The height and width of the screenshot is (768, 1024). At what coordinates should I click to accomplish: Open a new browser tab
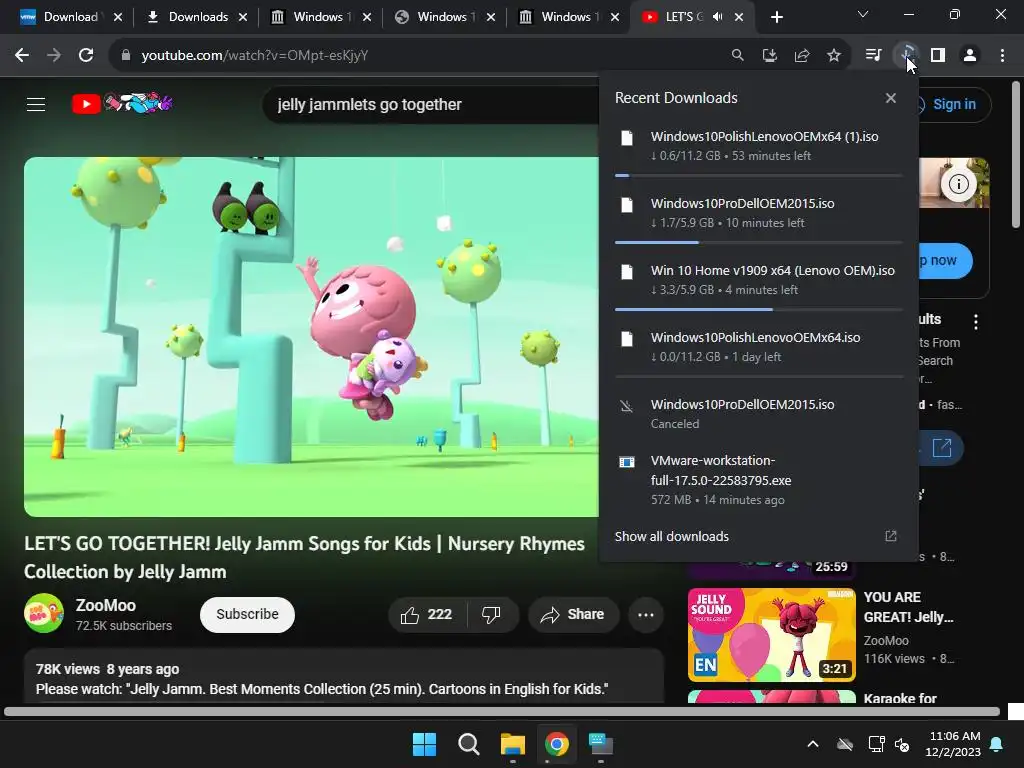click(x=776, y=18)
